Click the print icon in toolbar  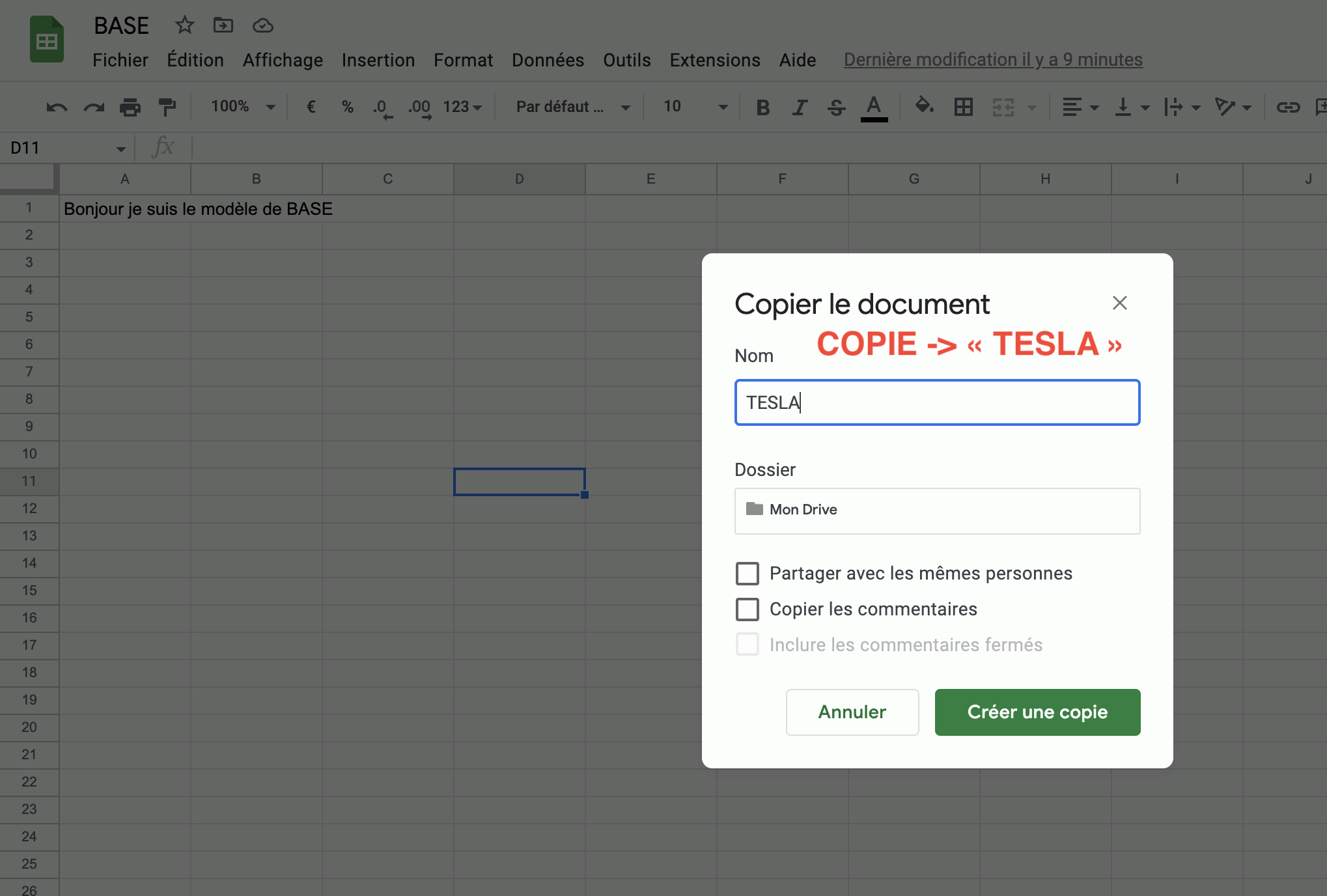pyautogui.click(x=130, y=107)
